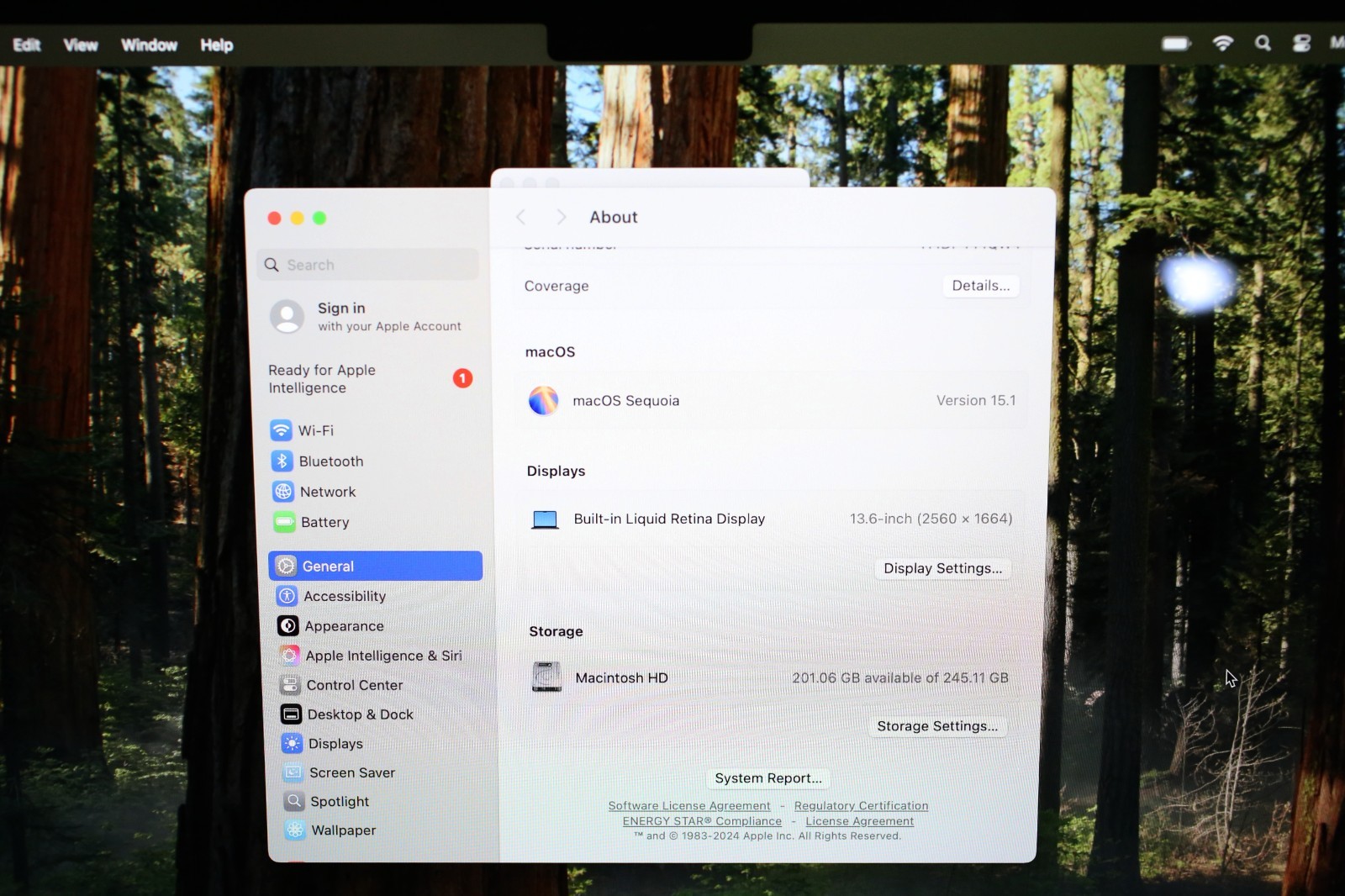Open the Accessibility icon

287,596
